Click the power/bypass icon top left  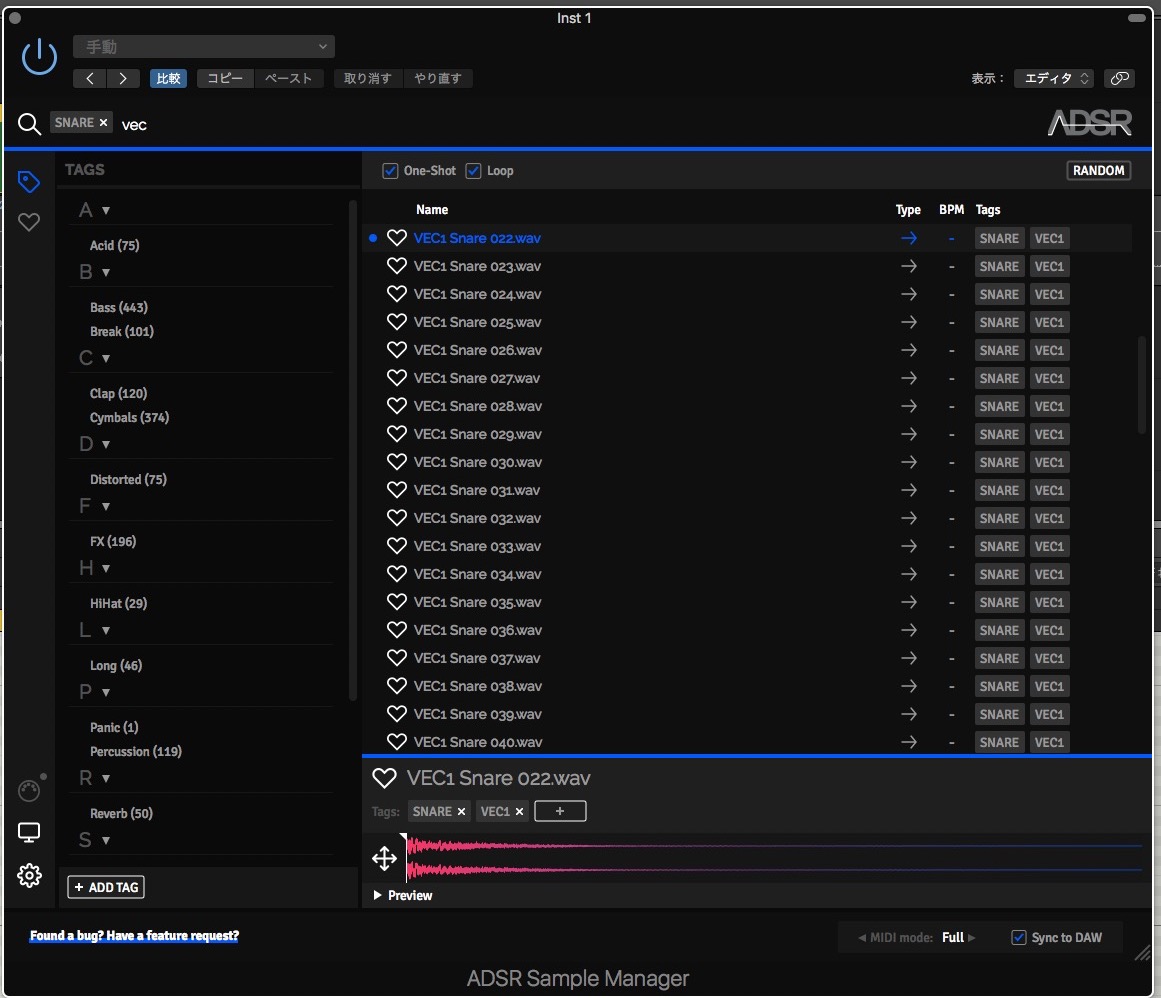pos(38,56)
